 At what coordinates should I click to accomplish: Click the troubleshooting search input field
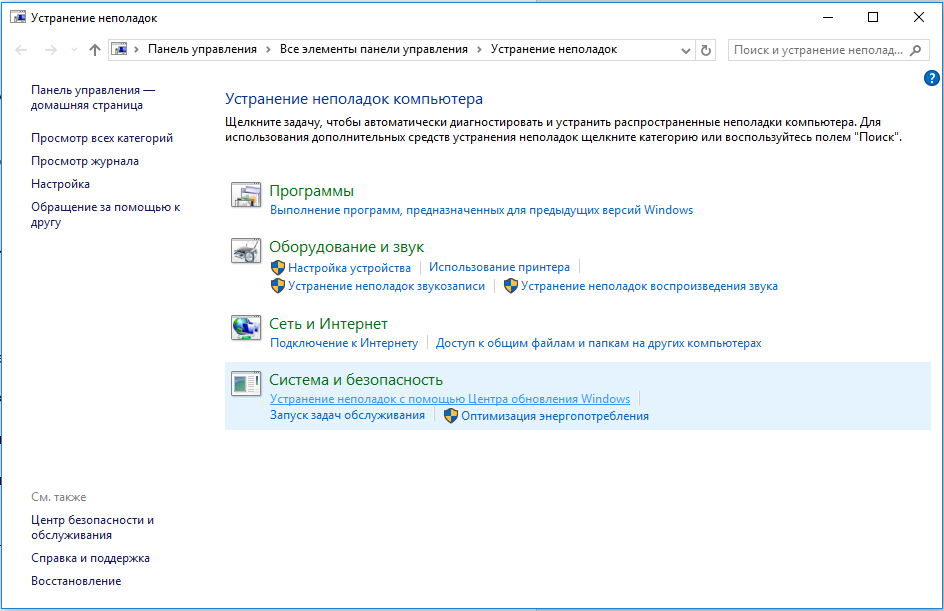pos(828,50)
